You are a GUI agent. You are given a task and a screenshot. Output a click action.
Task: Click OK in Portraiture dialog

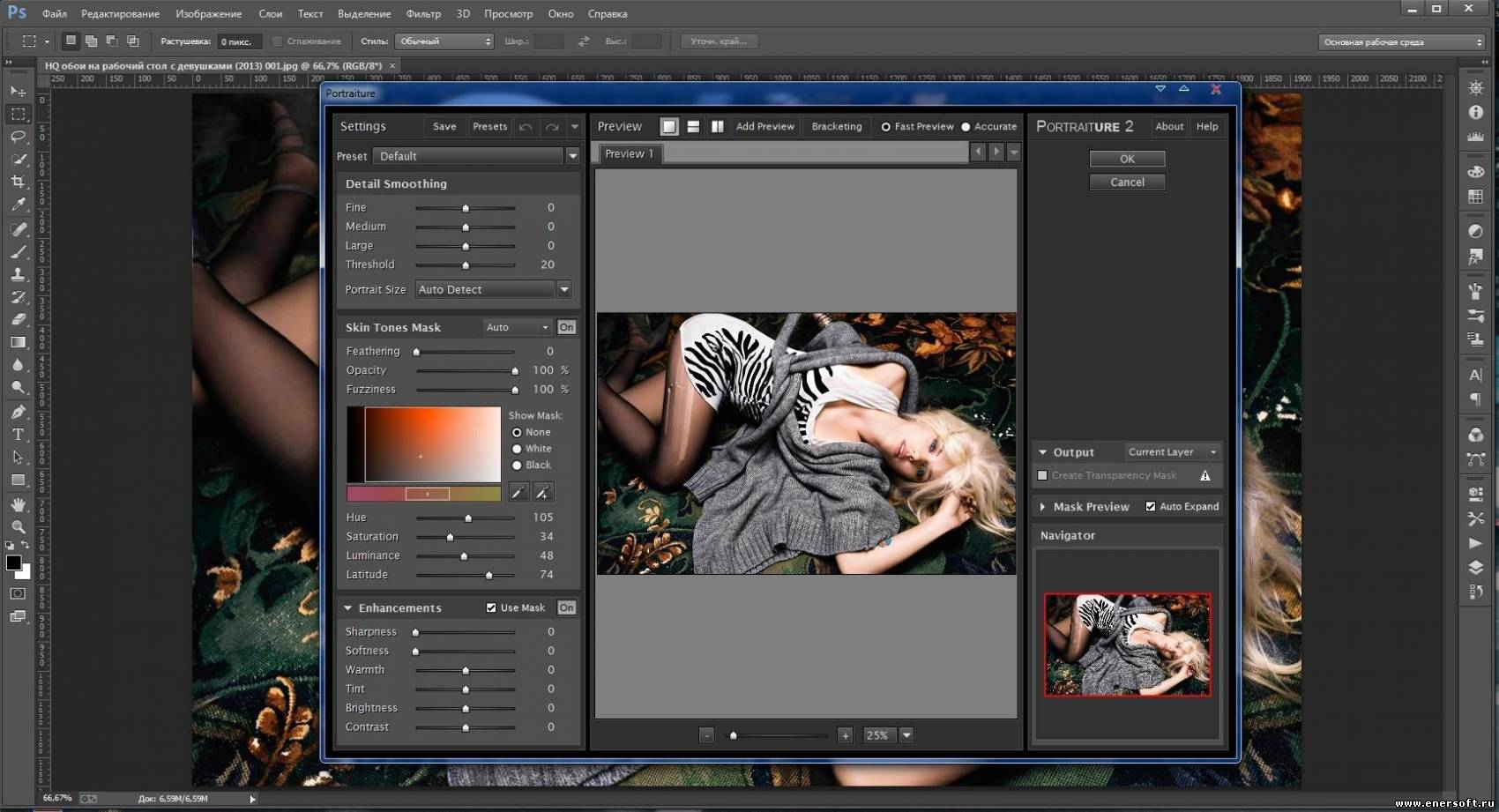tap(1127, 159)
